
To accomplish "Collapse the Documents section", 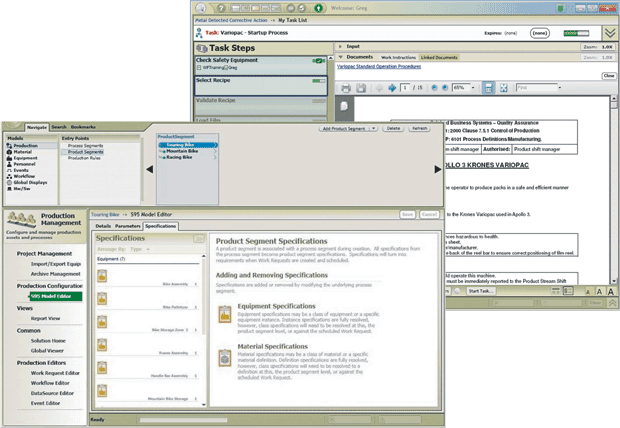I will pos(340,57).
